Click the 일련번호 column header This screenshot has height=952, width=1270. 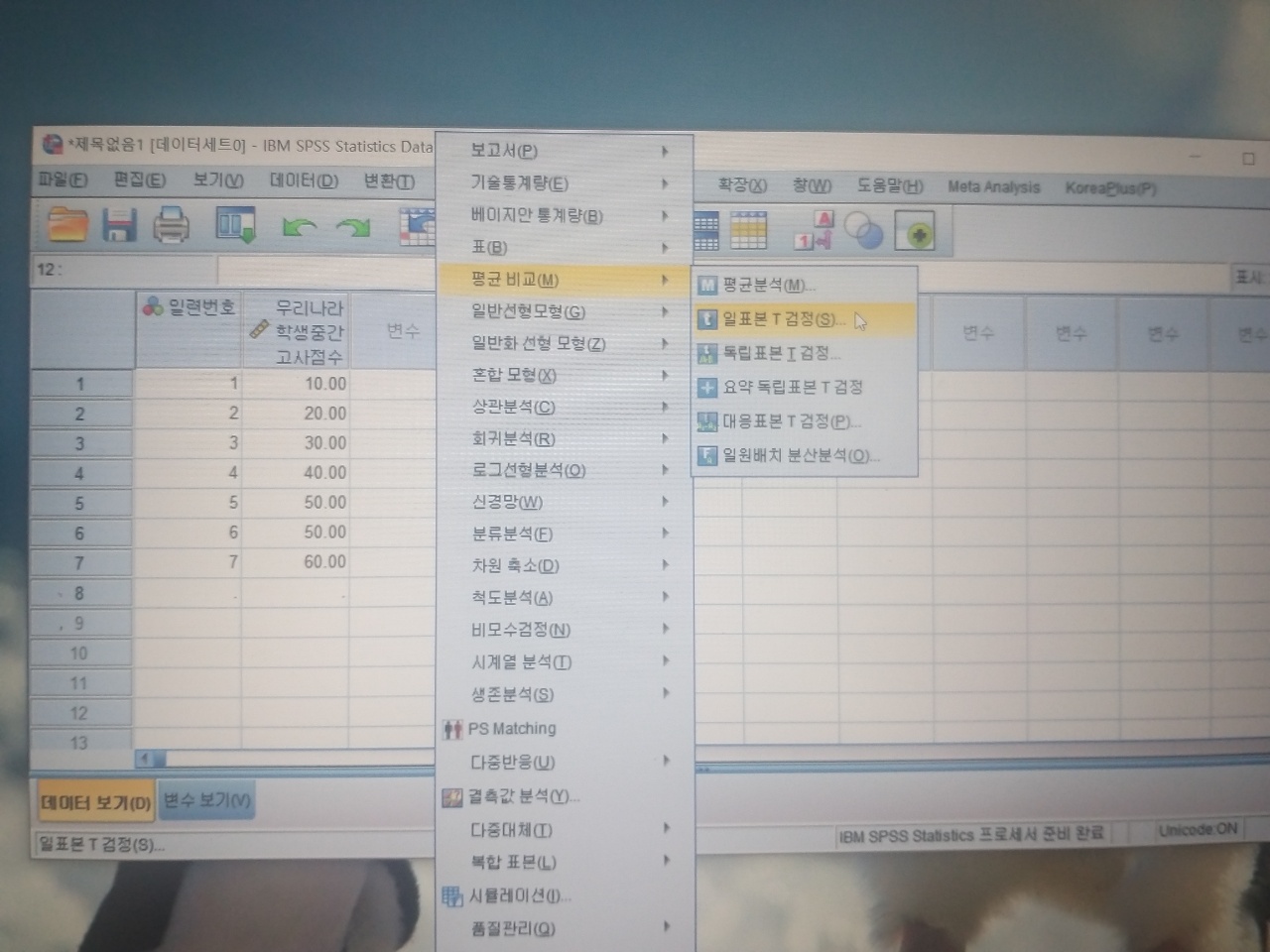189,331
